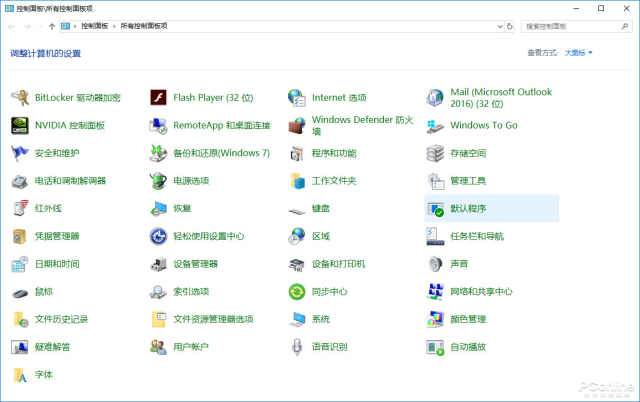Expand the address bar history dropdown arrow

point(500,26)
